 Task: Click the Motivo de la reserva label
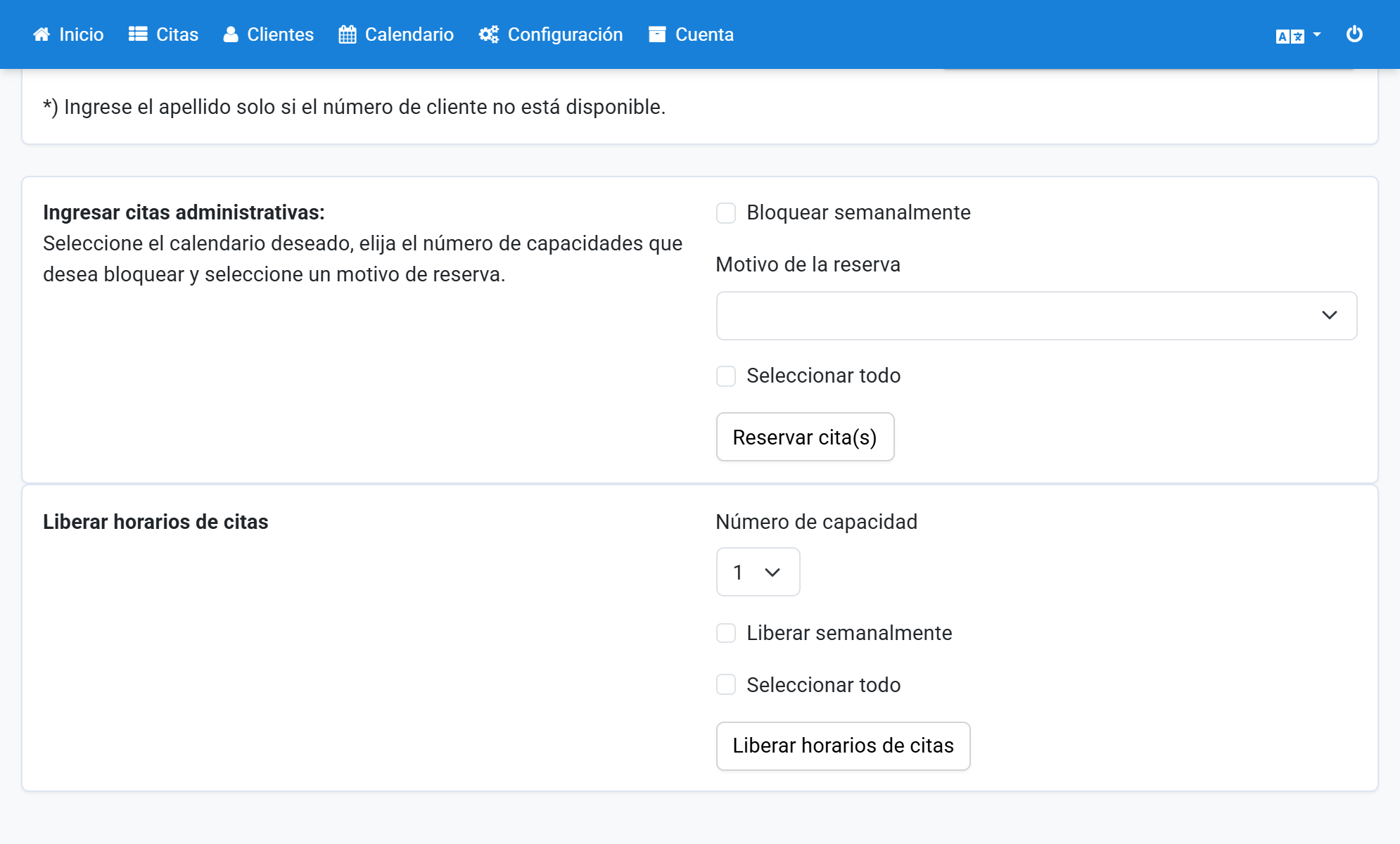point(808,264)
